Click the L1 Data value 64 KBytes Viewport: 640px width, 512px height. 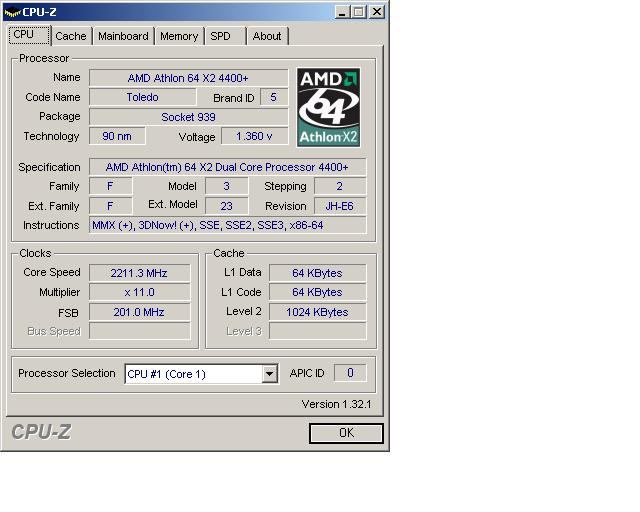click(318, 273)
